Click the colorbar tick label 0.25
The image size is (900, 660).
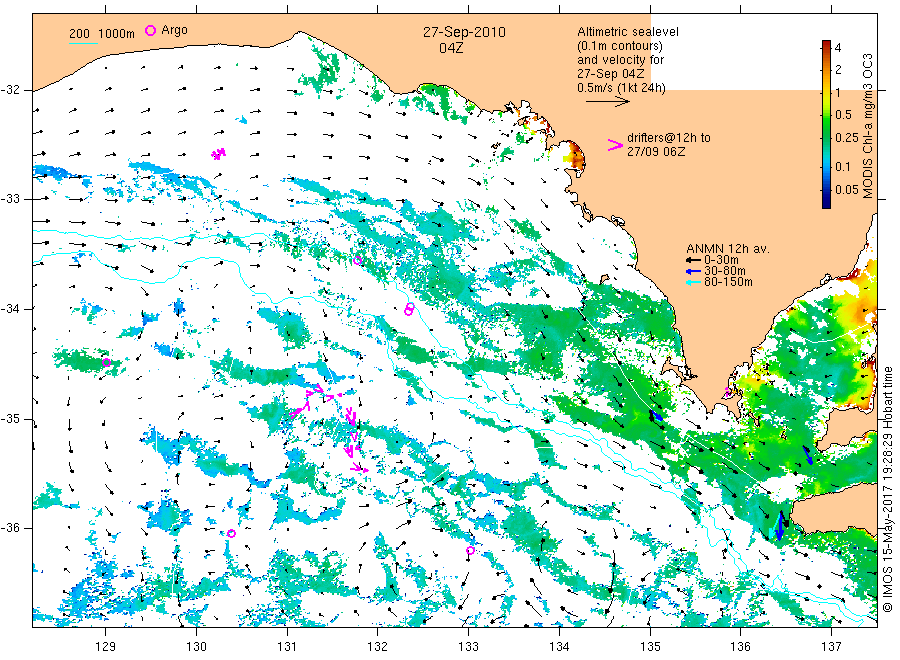click(x=847, y=138)
